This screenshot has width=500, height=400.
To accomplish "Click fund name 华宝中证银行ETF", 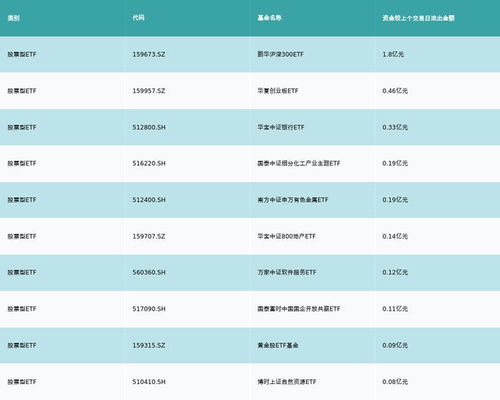I will coord(281,127).
